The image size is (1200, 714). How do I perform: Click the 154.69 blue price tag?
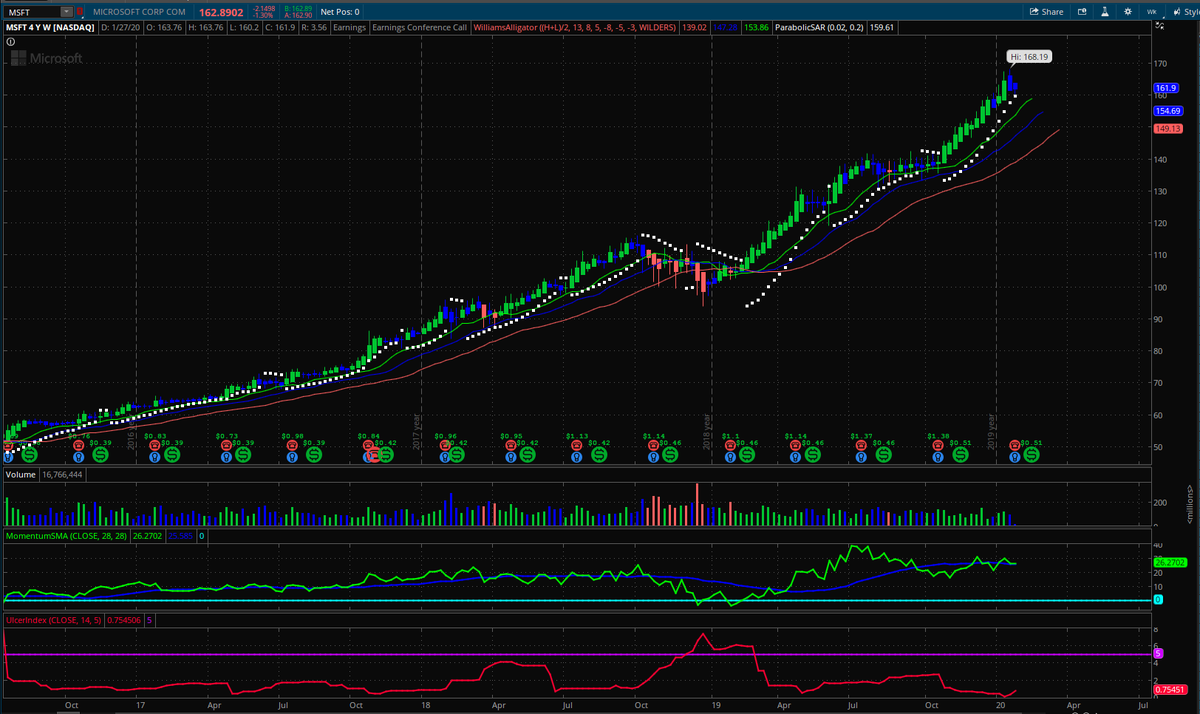(1168, 110)
